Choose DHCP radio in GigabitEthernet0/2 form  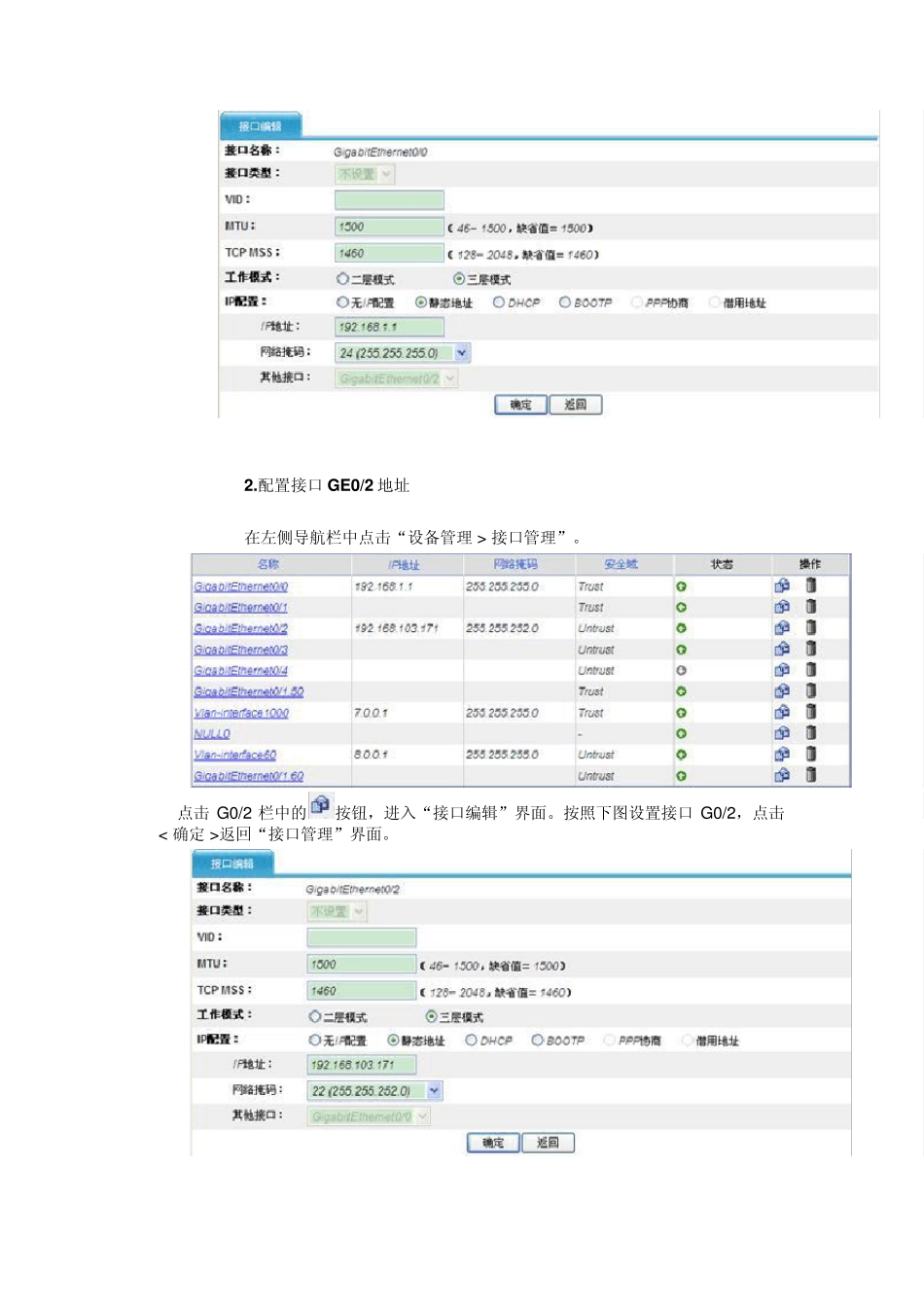point(471,1041)
